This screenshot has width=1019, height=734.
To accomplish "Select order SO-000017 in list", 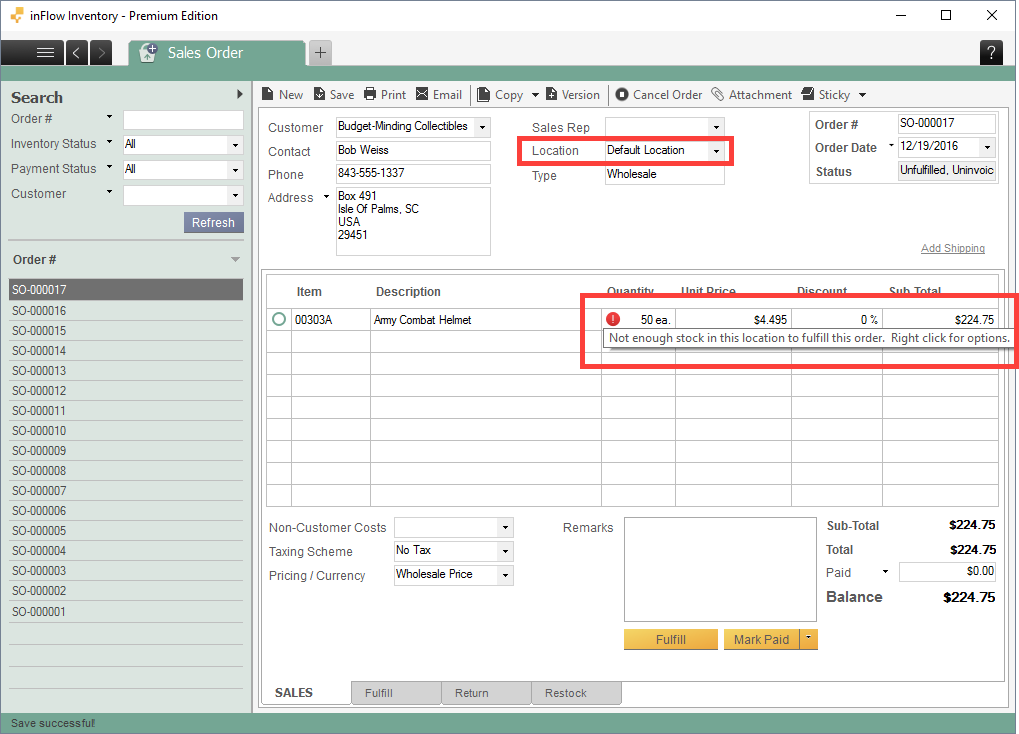I will click(126, 290).
